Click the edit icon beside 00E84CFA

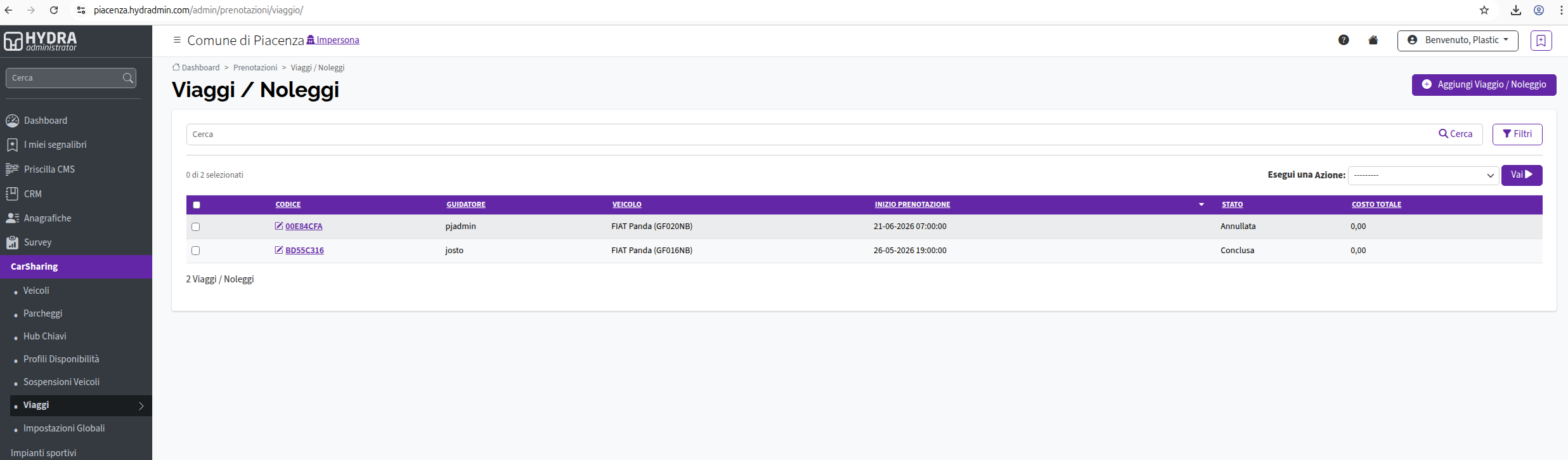tap(278, 226)
